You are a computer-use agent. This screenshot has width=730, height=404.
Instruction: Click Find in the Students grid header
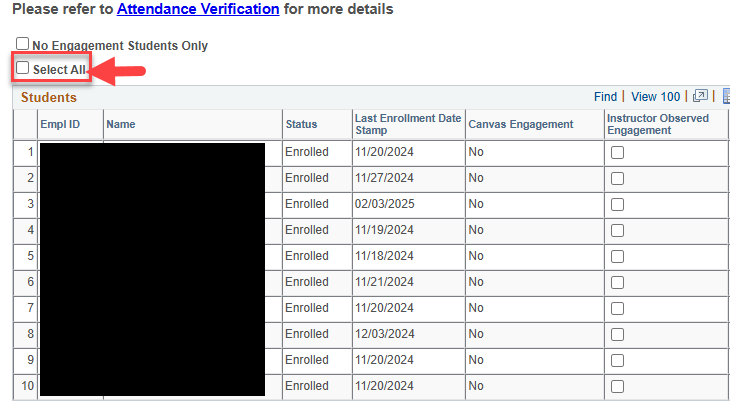coord(605,97)
